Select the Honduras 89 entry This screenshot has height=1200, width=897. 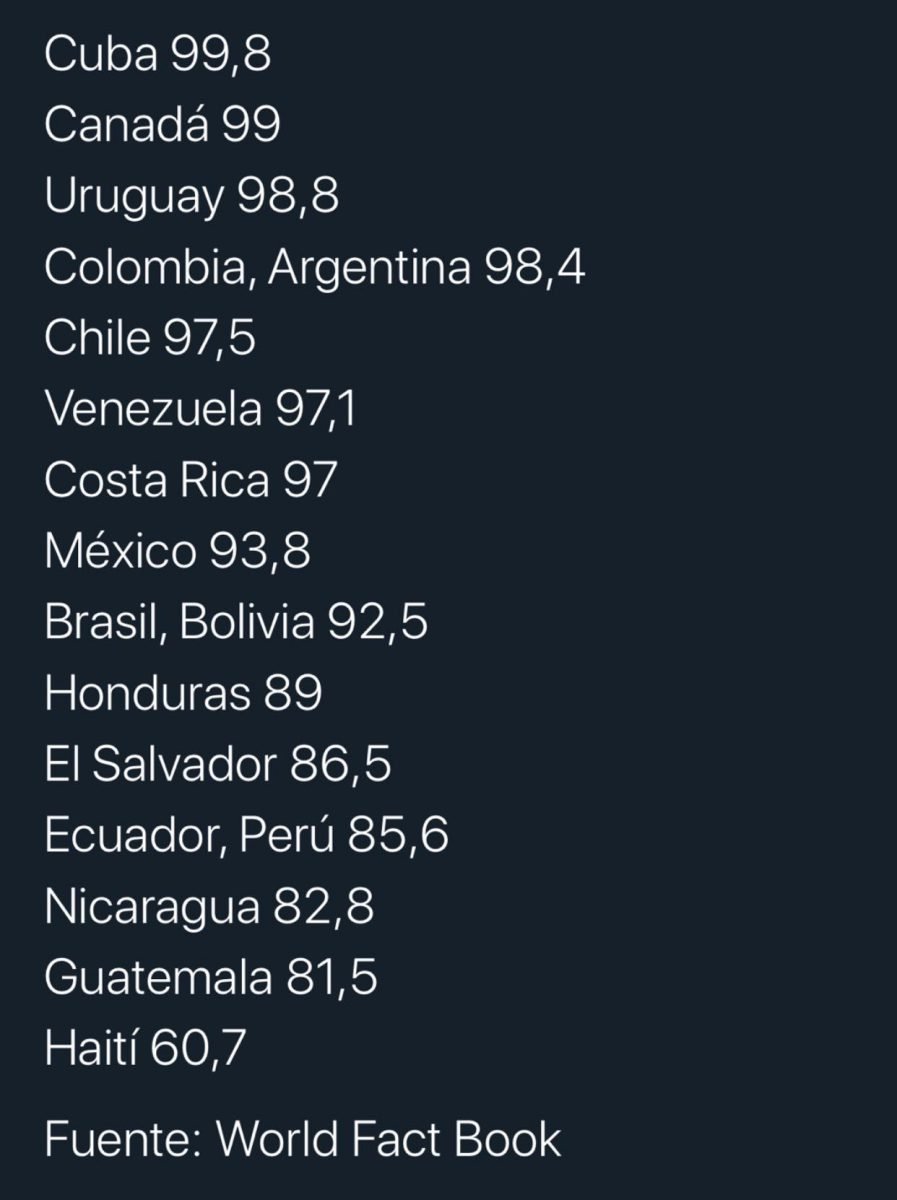tap(183, 693)
